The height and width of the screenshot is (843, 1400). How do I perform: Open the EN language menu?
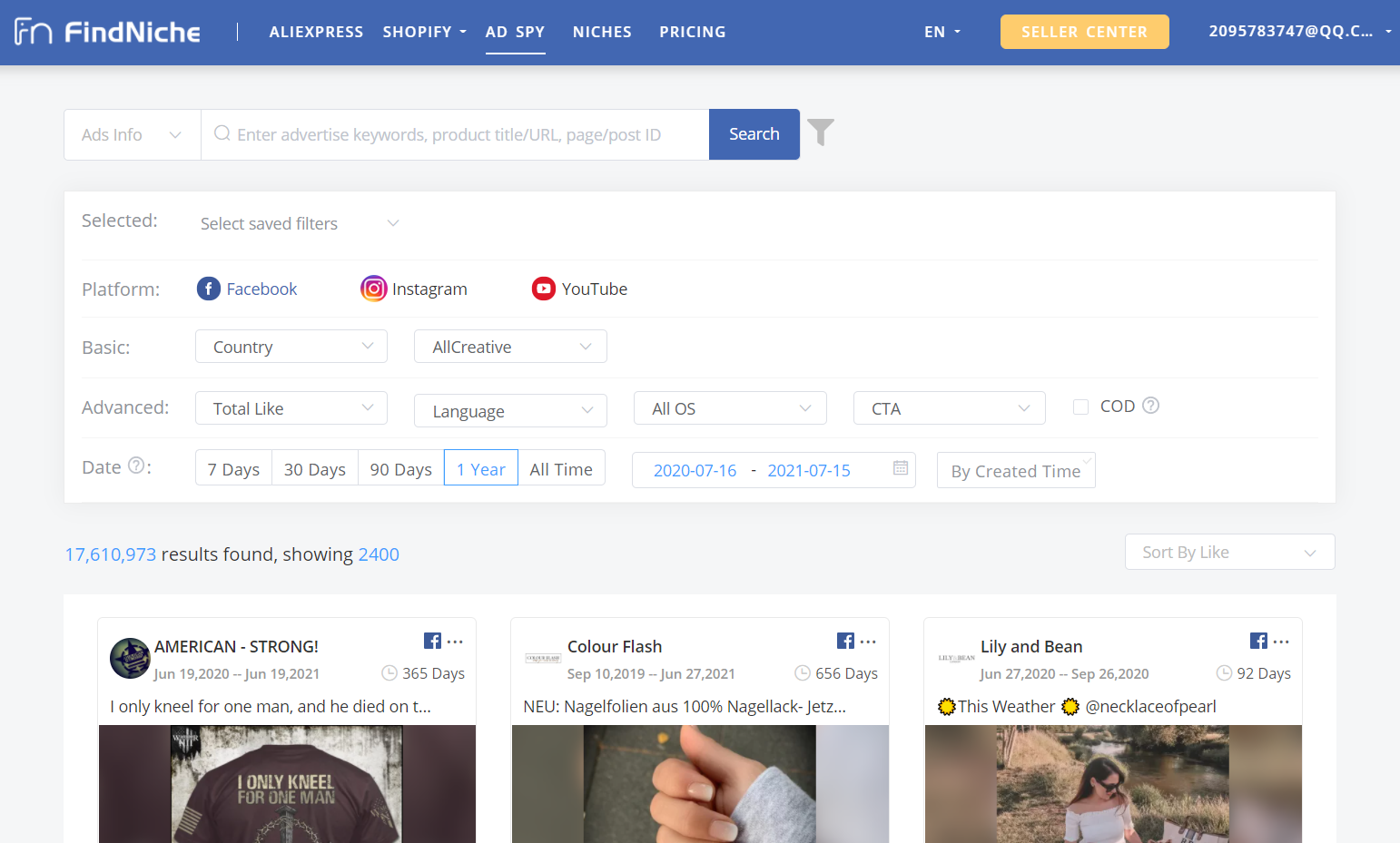[x=942, y=32]
